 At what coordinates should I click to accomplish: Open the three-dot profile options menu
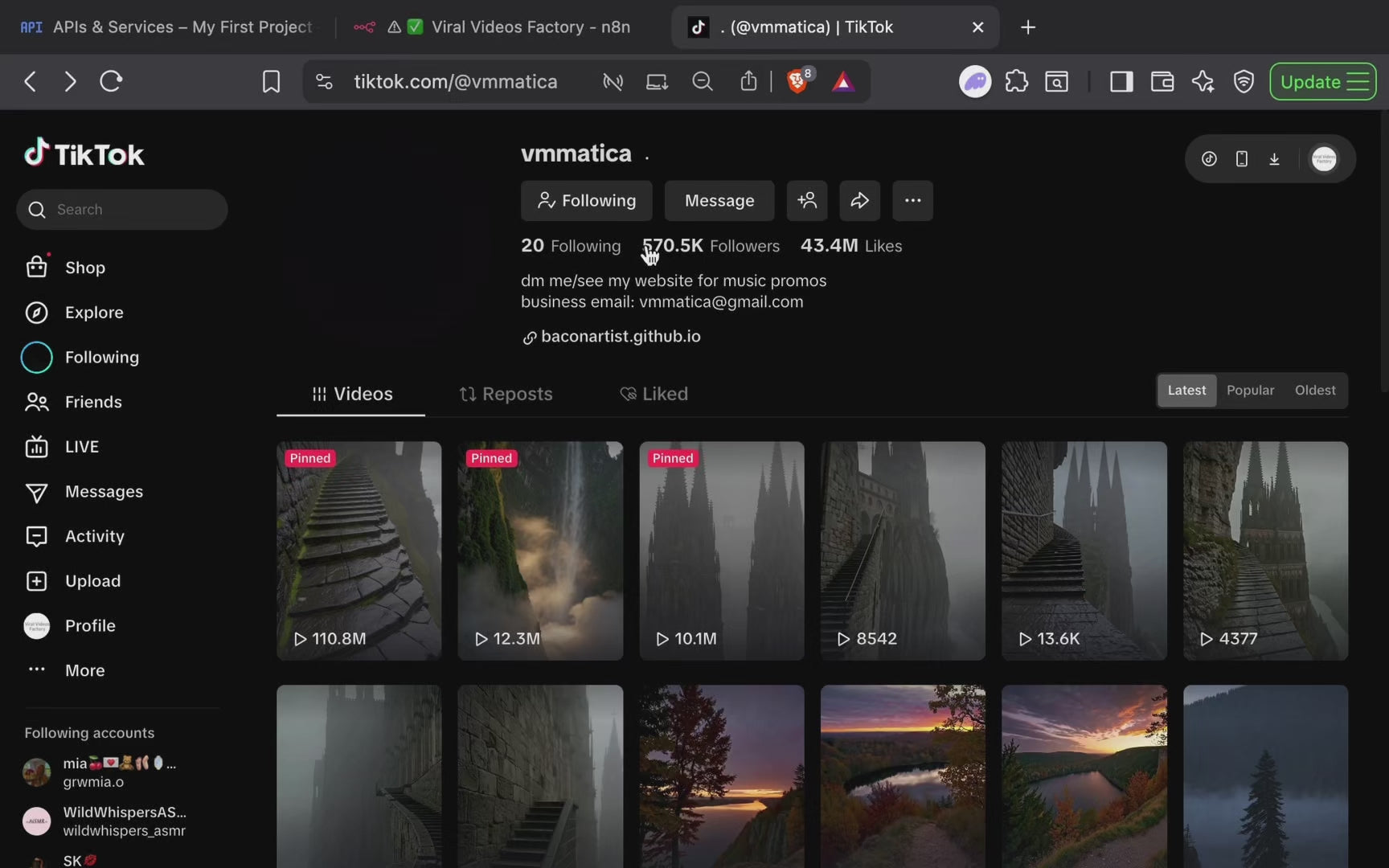point(912,201)
